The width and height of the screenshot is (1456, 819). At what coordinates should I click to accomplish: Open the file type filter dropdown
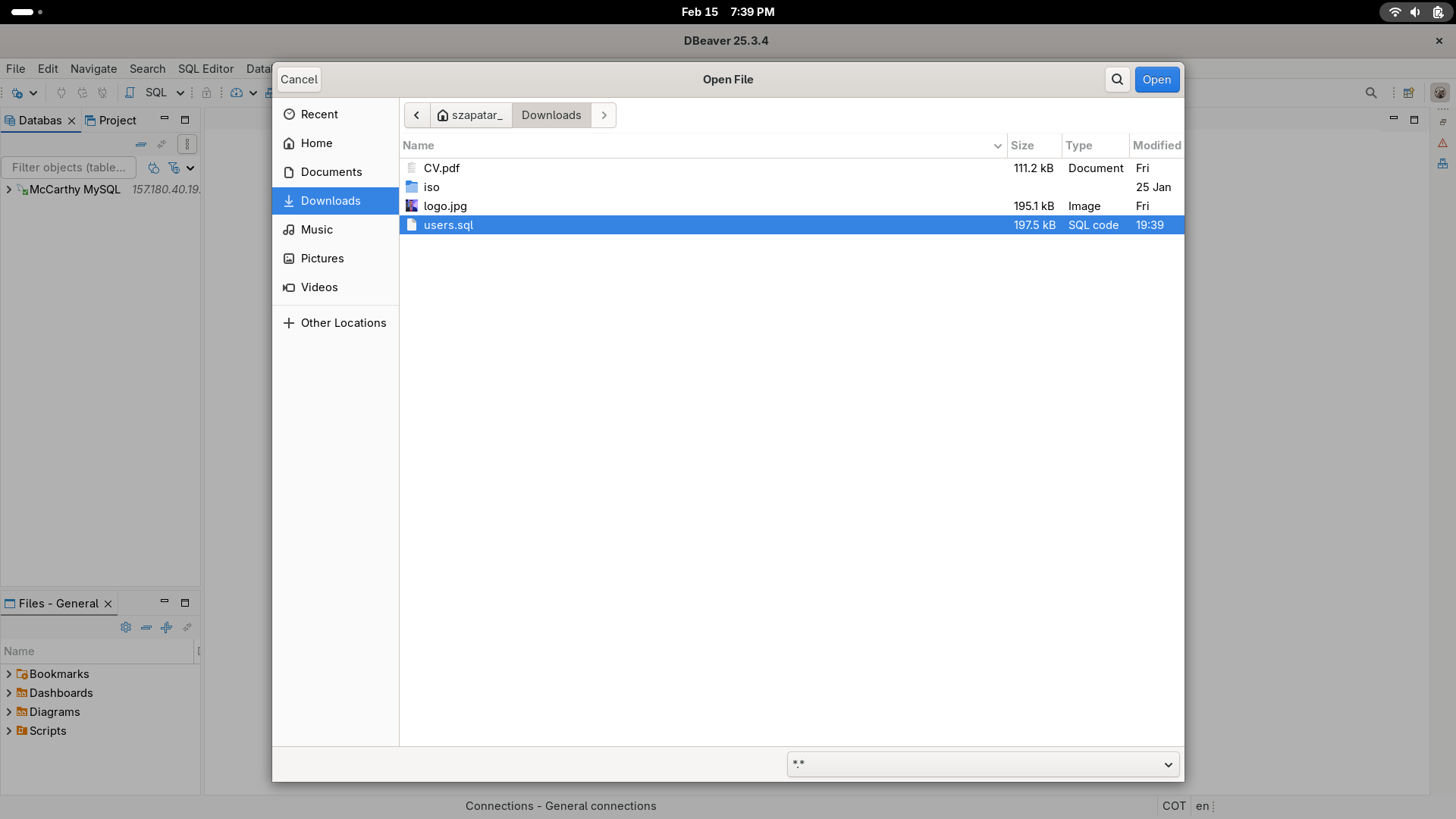coord(983,764)
